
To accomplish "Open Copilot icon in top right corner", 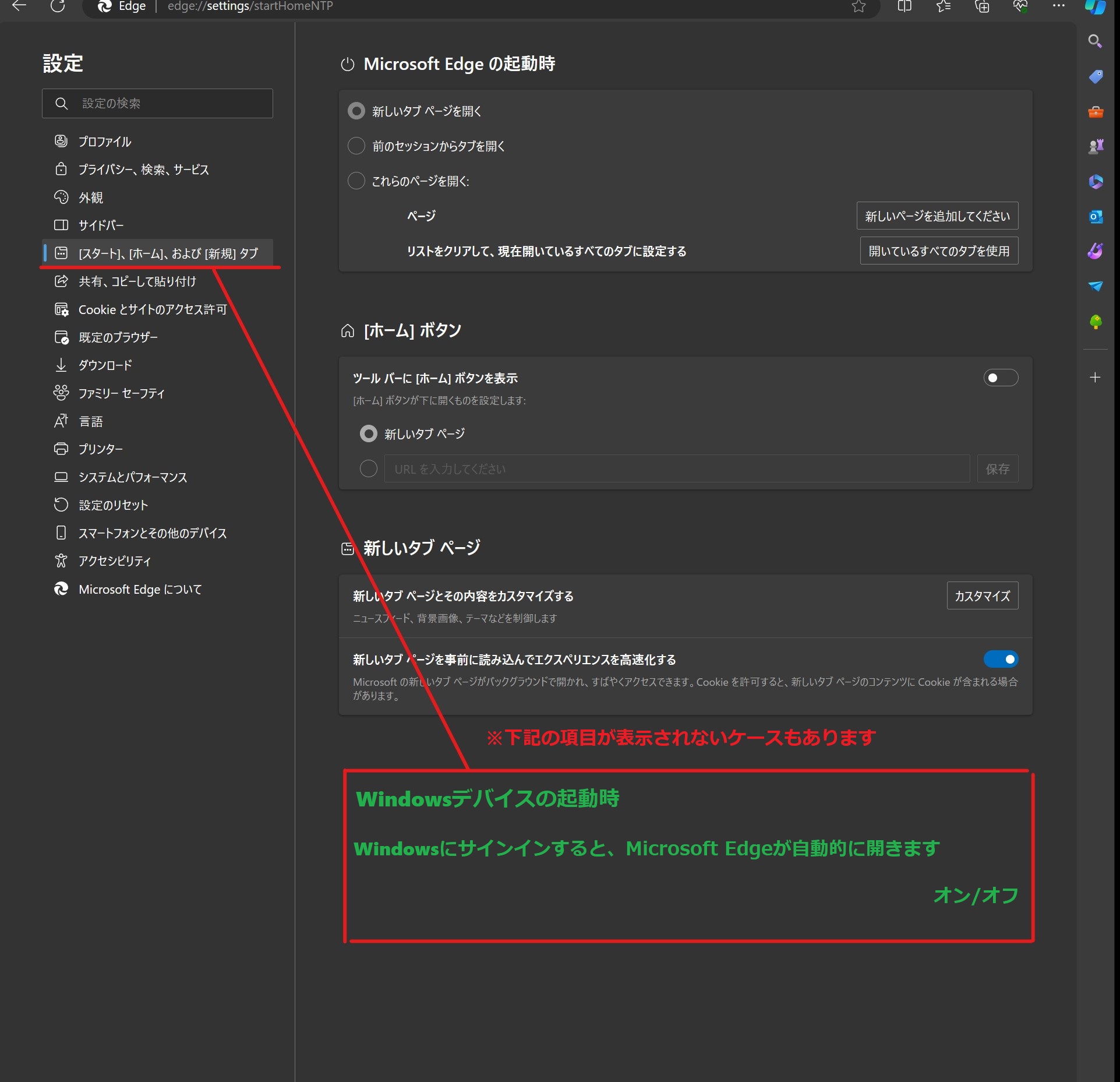I will point(1096,7).
